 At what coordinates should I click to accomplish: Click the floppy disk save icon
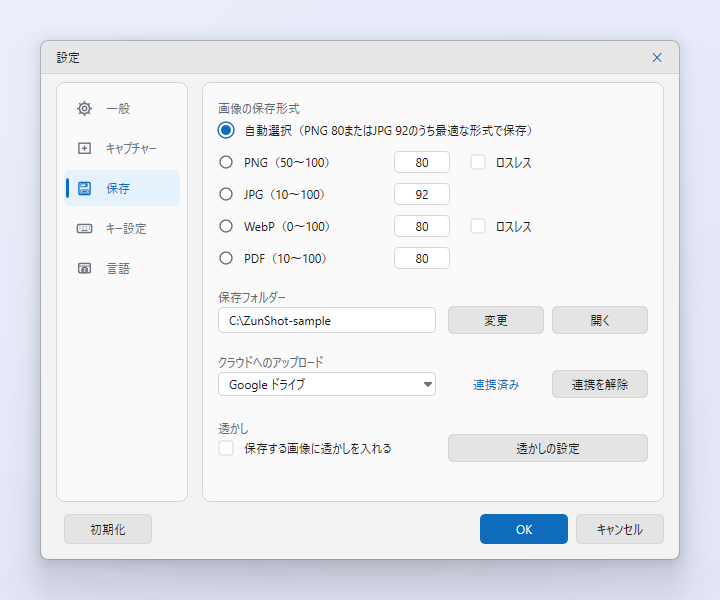[x=84, y=188]
